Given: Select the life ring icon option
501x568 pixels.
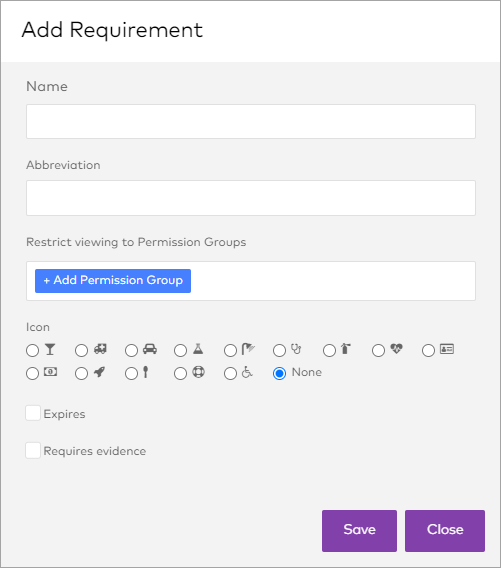Looking at the screenshot, I should (x=180, y=373).
